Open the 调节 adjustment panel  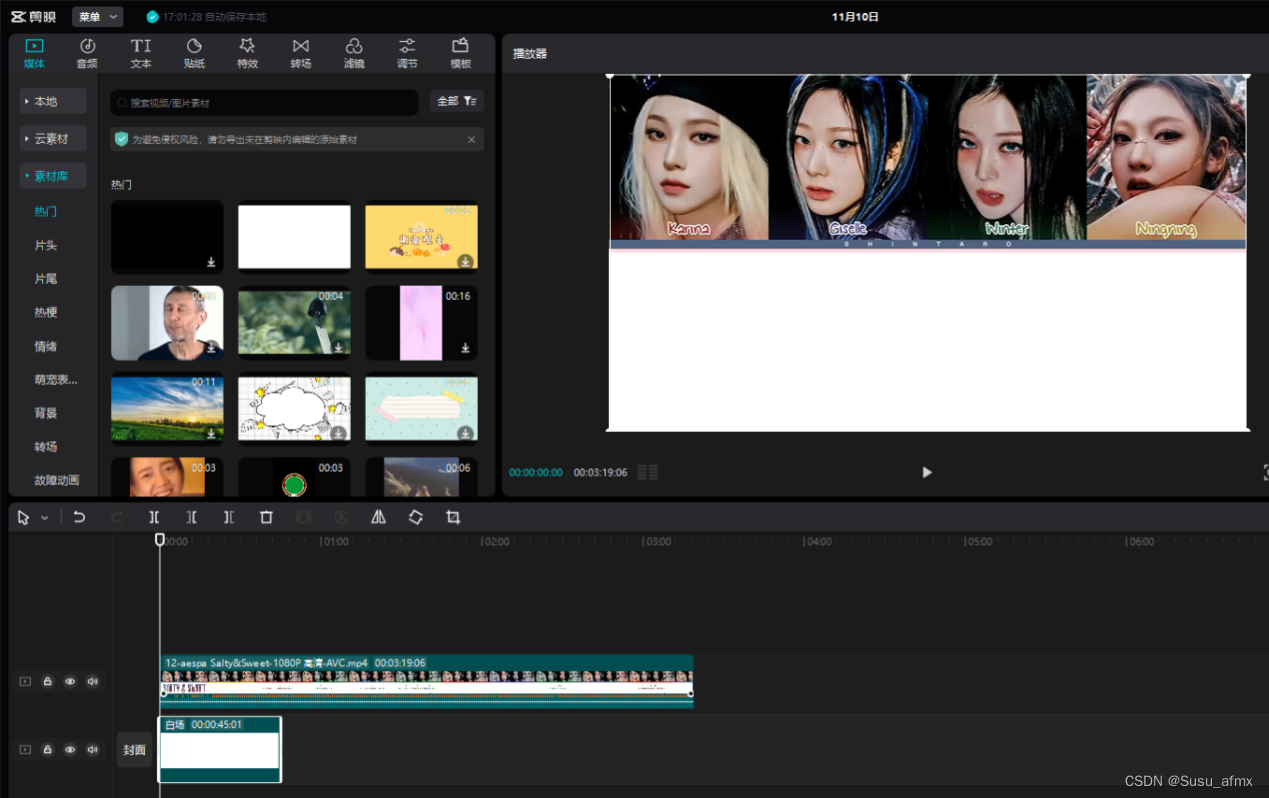point(407,53)
